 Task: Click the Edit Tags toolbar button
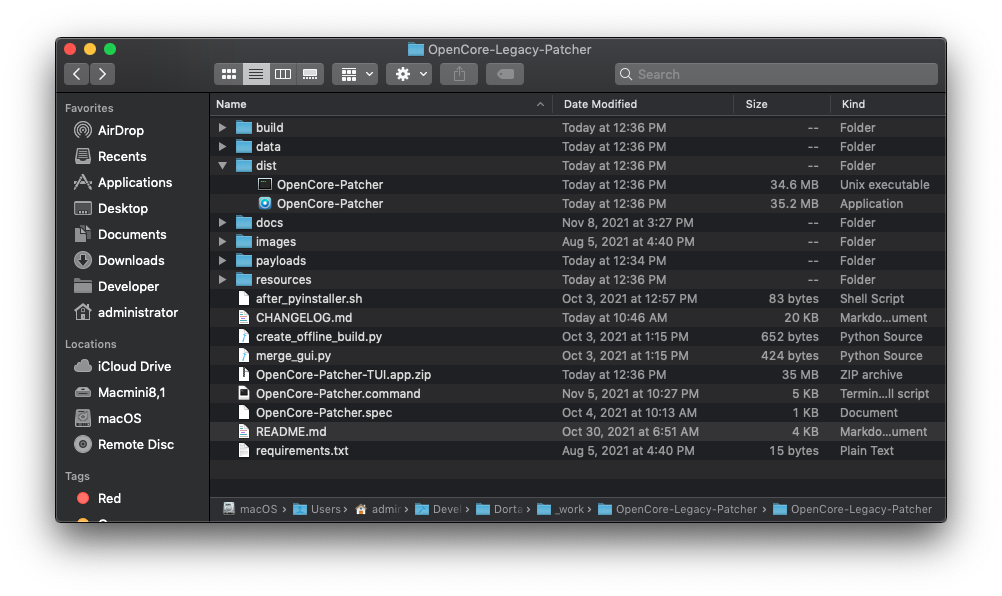coord(505,74)
